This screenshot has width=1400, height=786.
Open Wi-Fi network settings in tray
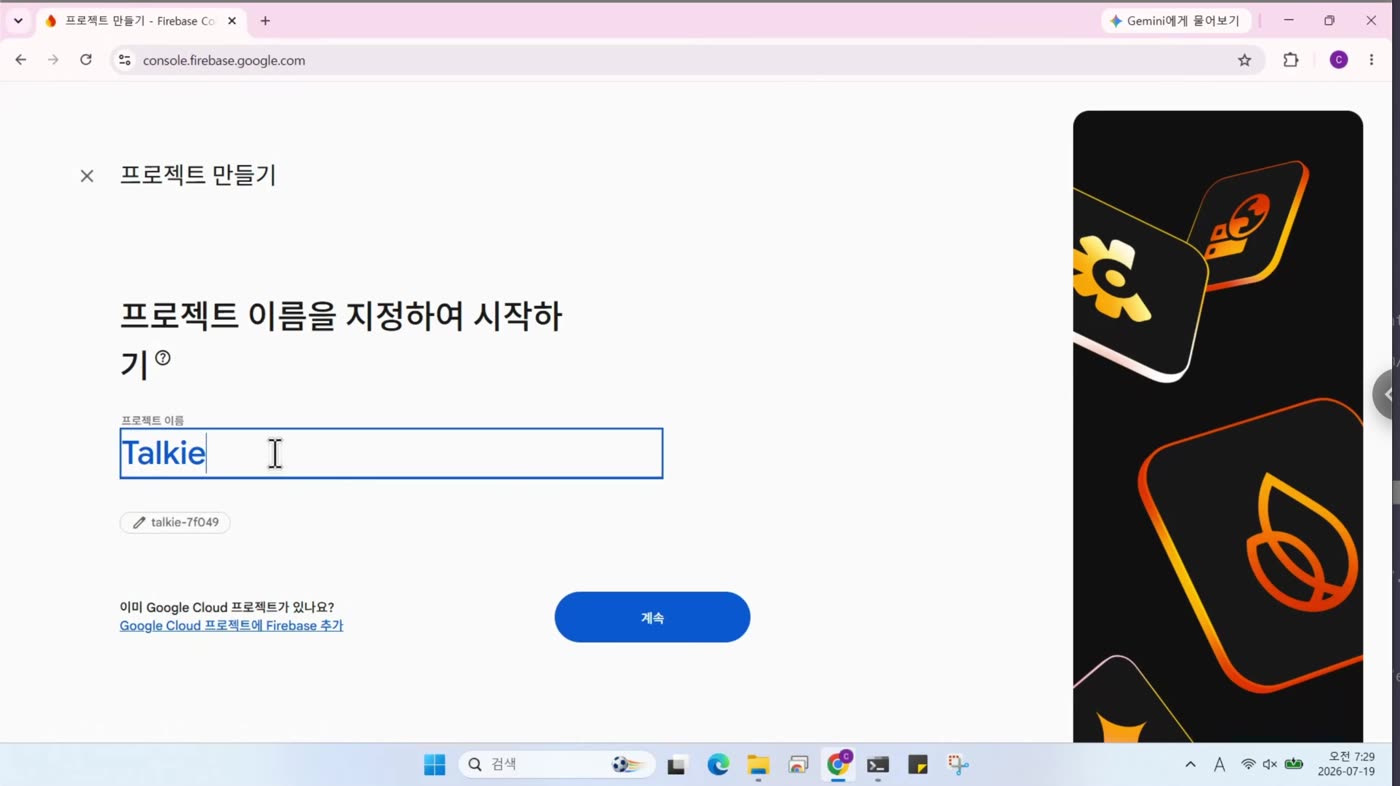point(1248,765)
